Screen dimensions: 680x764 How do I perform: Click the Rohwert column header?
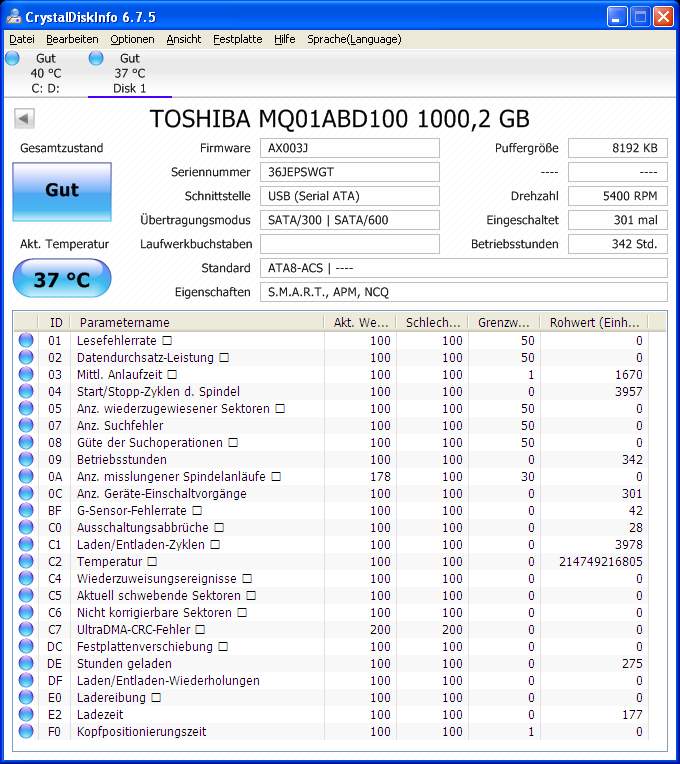point(594,322)
